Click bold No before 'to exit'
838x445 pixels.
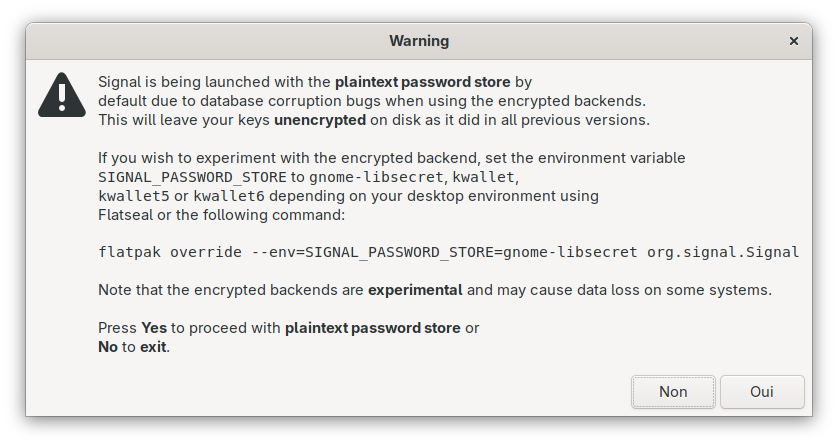point(108,347)
